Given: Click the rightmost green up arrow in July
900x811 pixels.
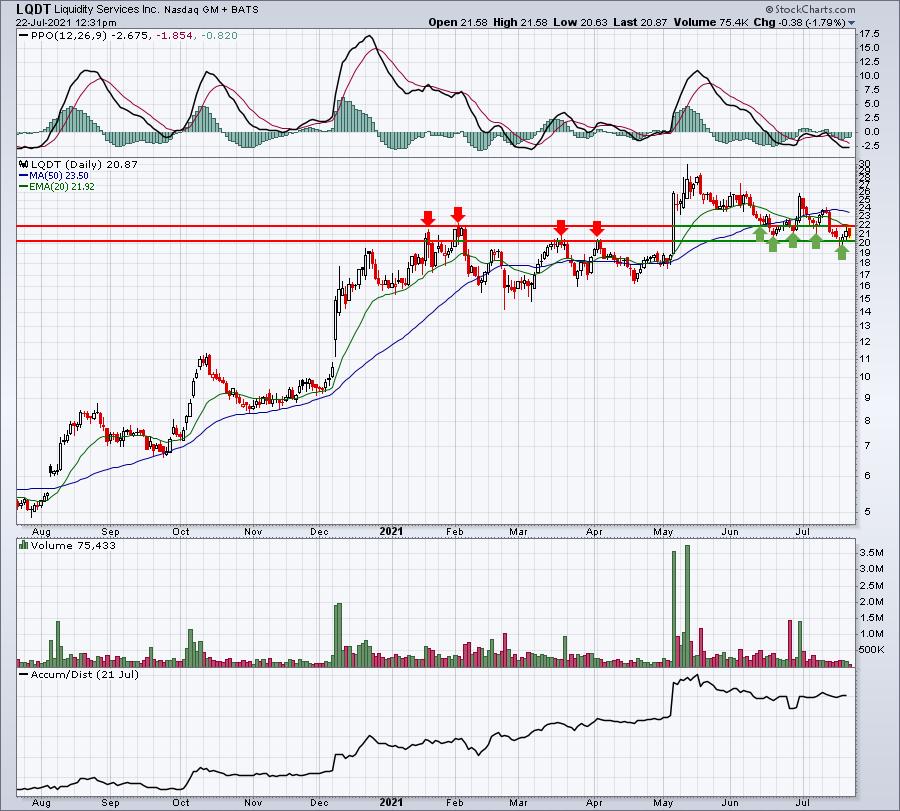Looking at the screenshot, I should [x=841, y=251].
